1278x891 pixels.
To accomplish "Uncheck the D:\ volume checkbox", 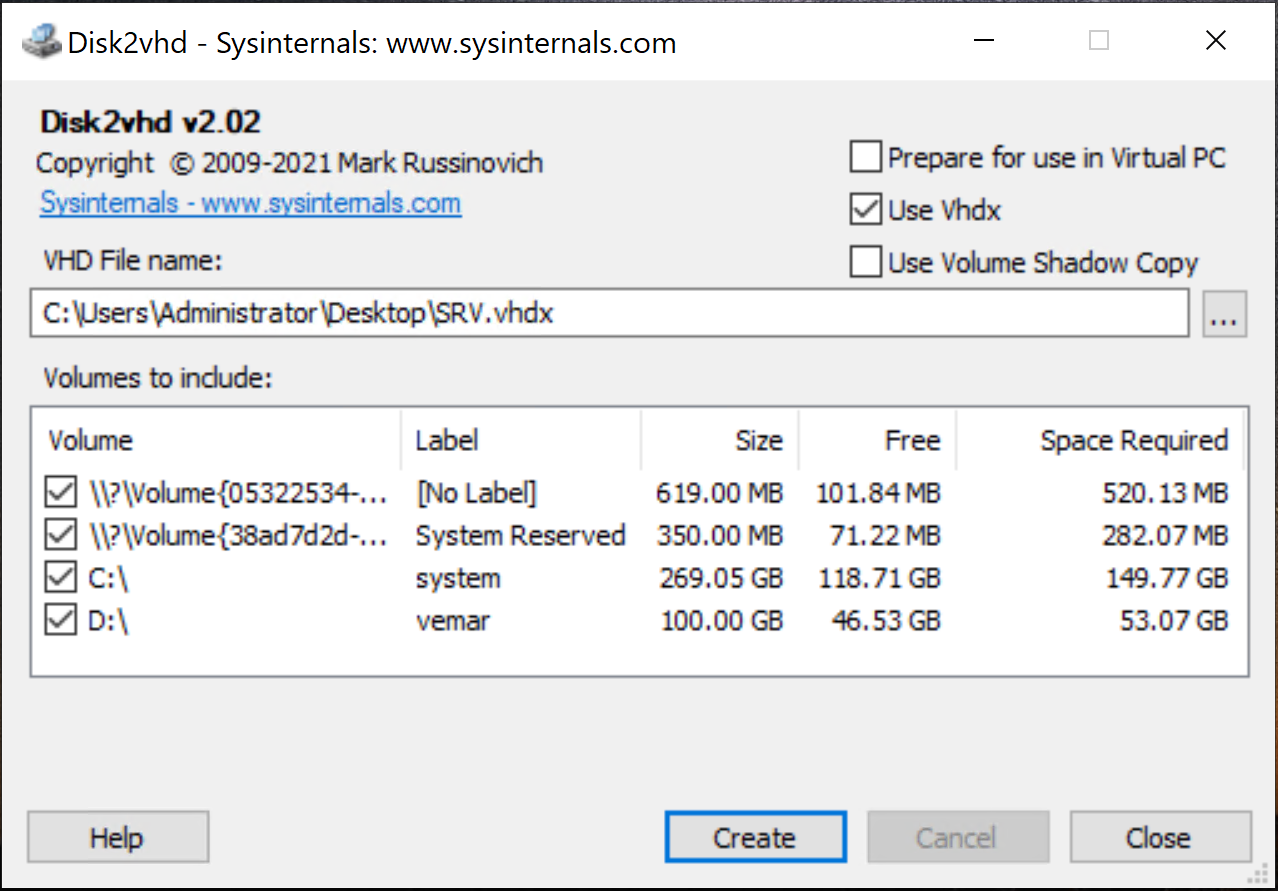I will click(61, 621).
